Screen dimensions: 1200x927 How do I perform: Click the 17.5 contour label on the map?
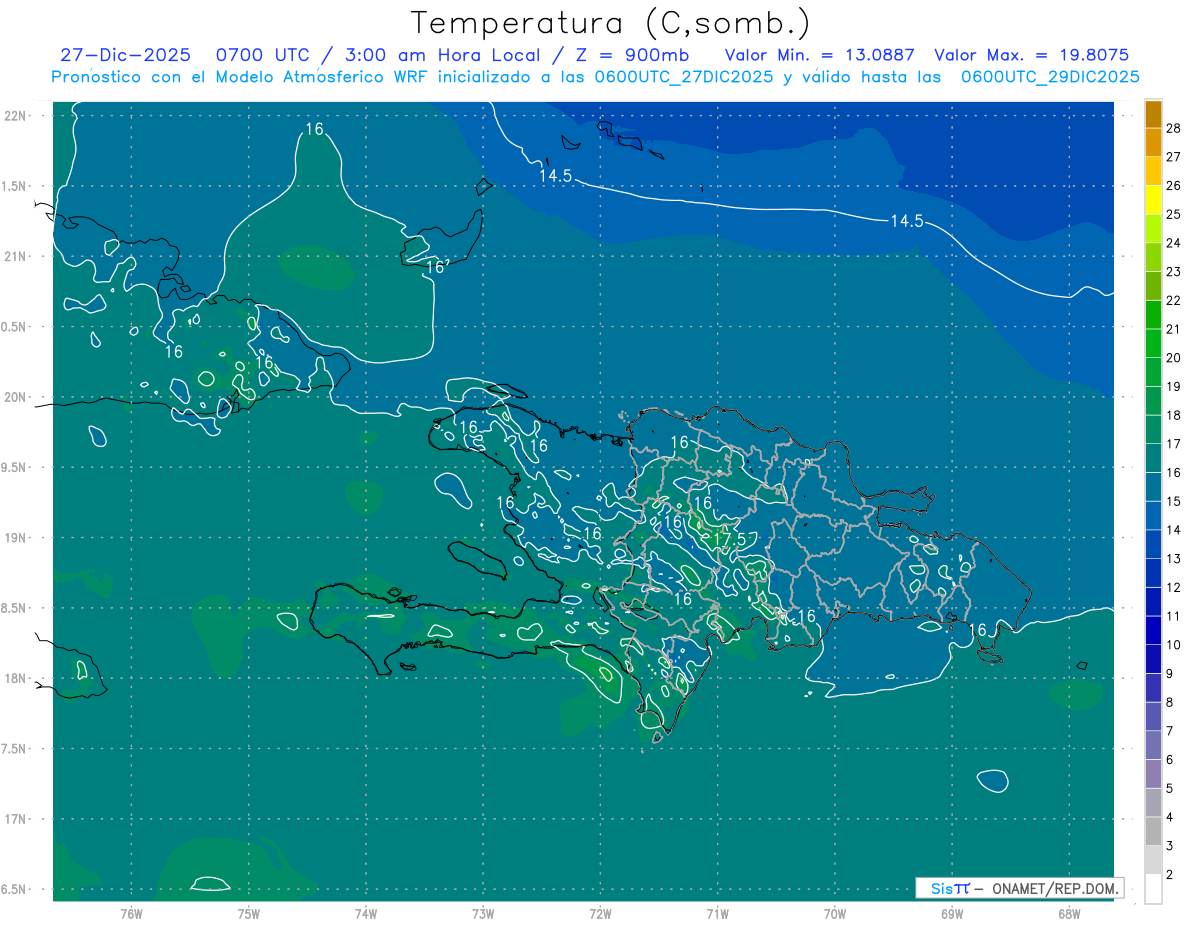730,539
